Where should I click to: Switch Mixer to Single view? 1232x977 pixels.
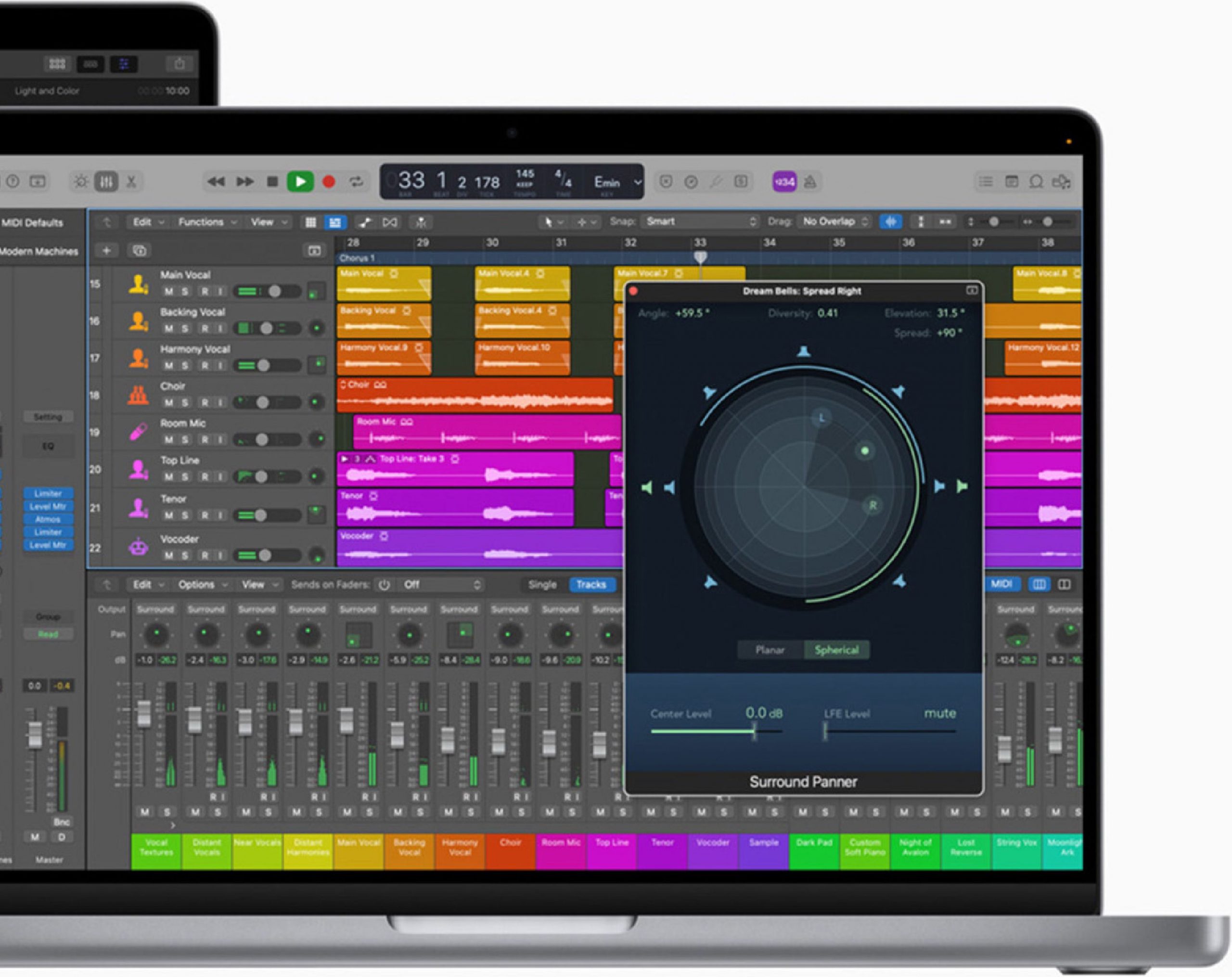(x=542, y=584)
